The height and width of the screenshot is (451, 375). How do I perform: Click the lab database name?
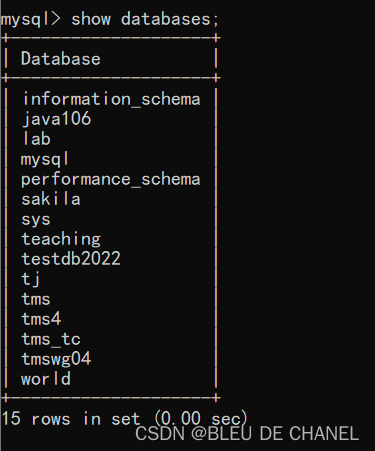(36, 139)
